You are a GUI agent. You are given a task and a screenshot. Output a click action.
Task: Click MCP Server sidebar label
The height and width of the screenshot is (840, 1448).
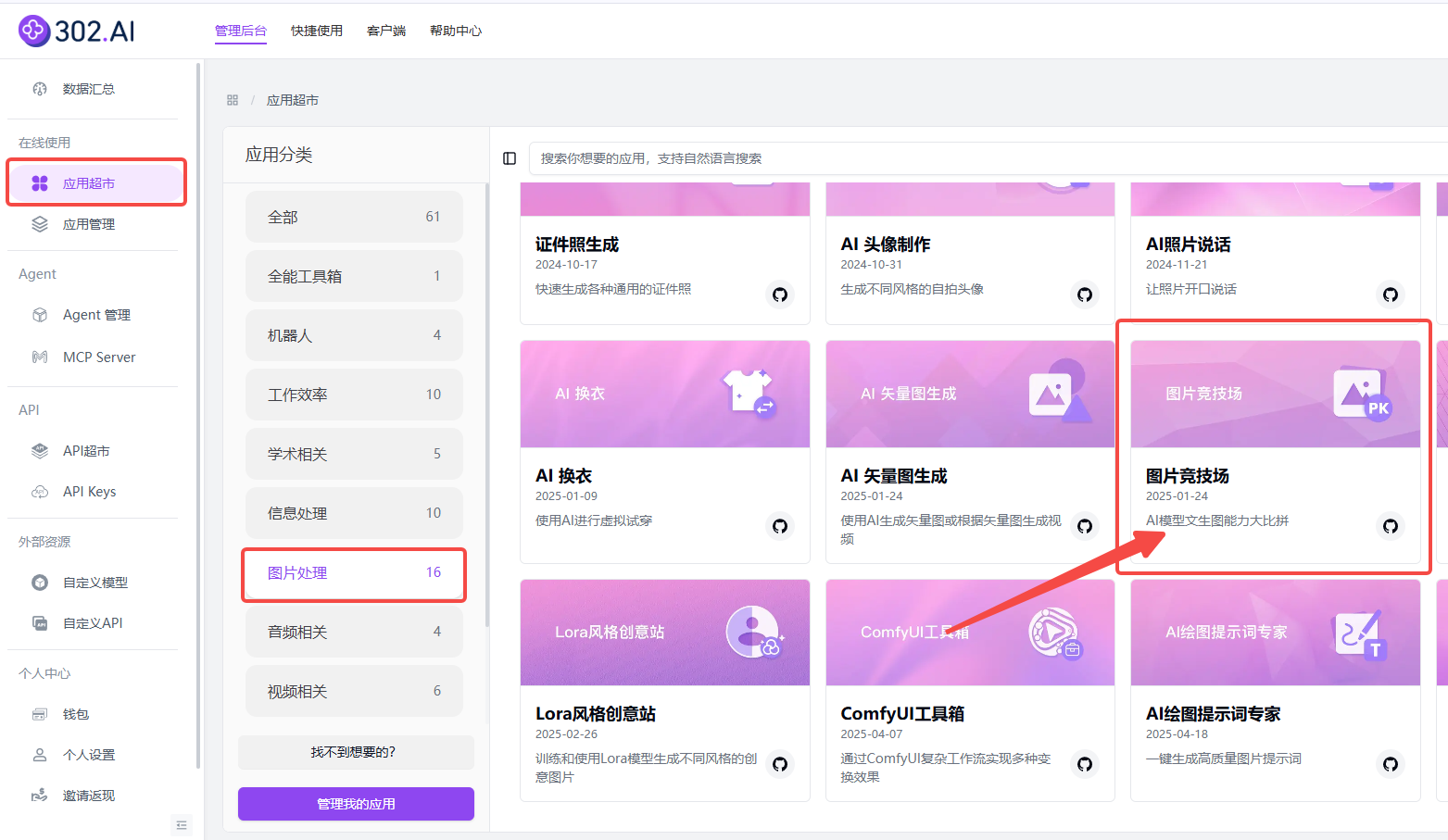click(x=99, y=357)
